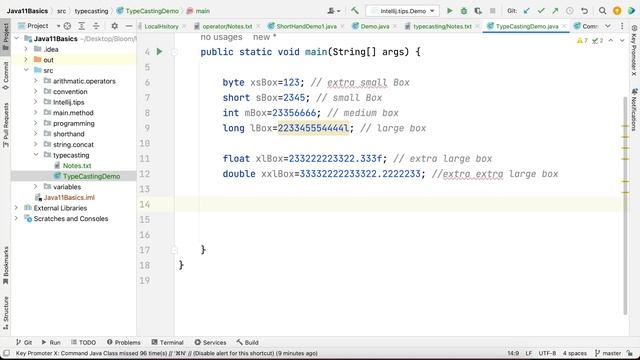Viewport: 640px width, 360px height.
Task: Select Notes.txt in typecasting folder
Action: pos(77,166)
